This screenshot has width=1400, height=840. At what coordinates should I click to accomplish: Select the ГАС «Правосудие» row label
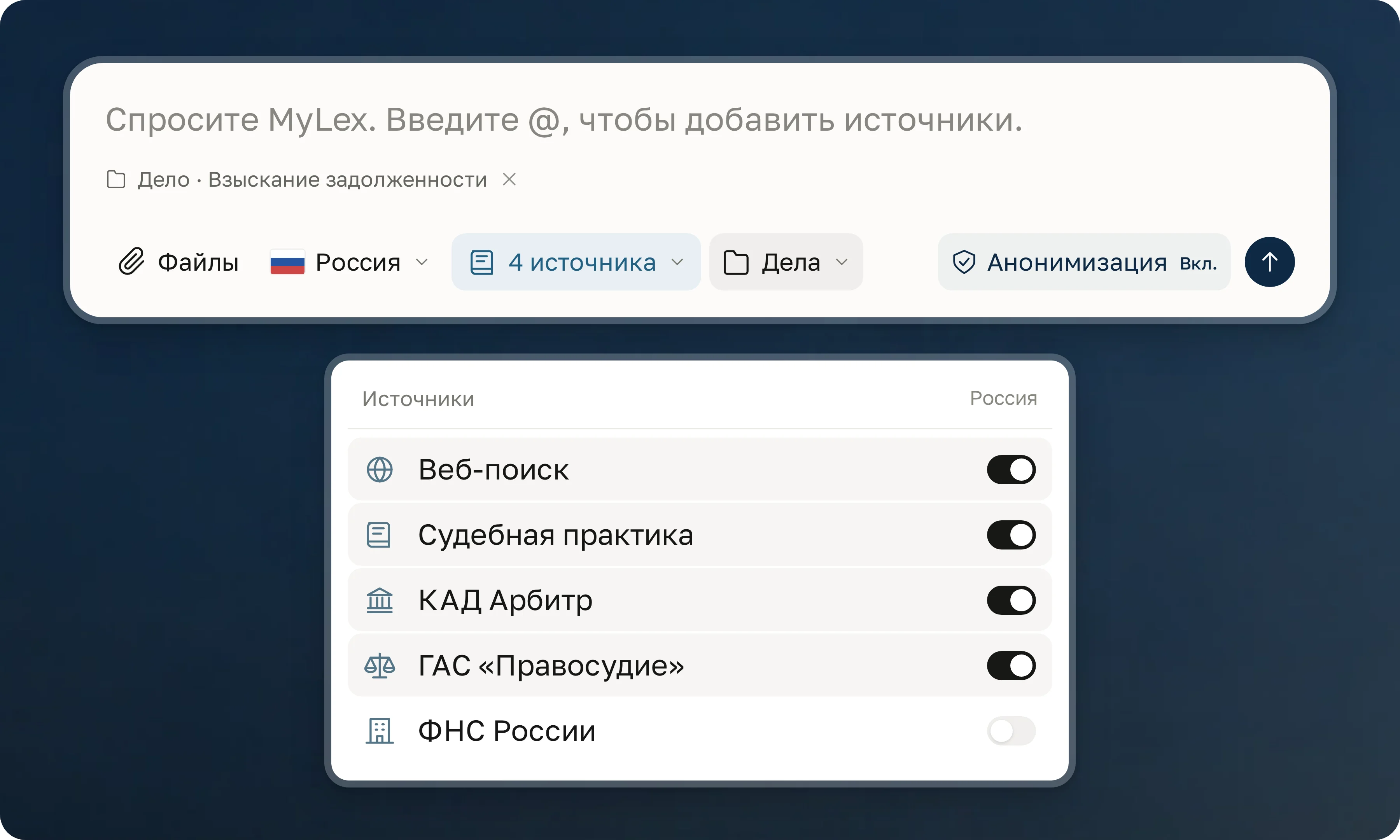[x=551, y=666]
